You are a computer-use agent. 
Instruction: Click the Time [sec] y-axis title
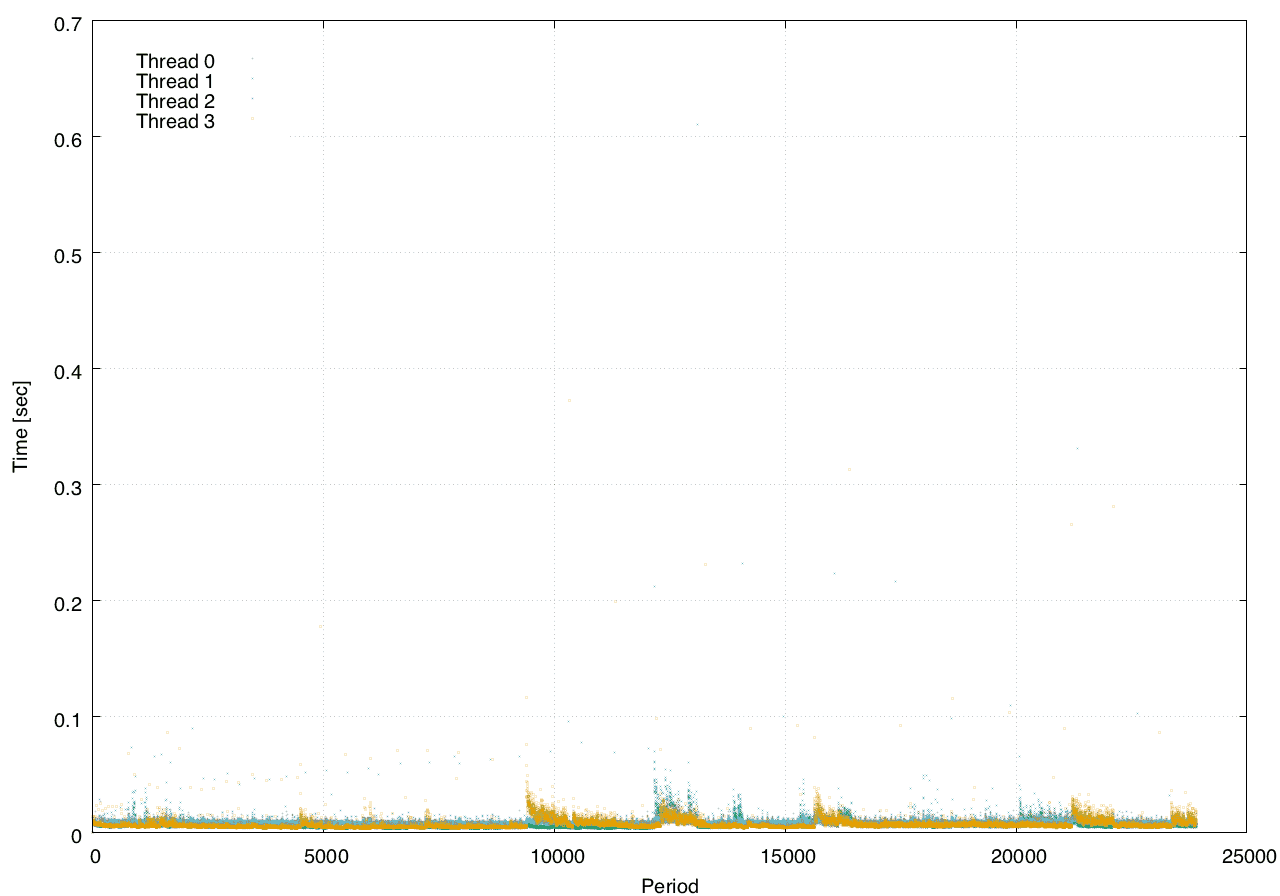(20, 426)
